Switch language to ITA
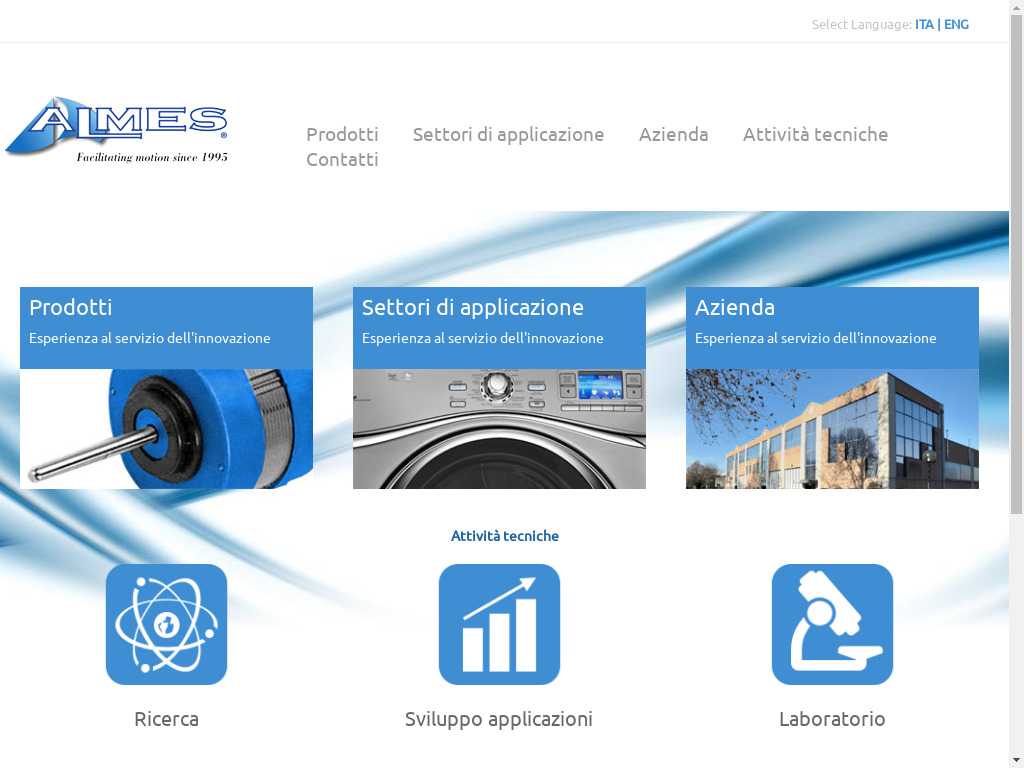 (924, 24)
